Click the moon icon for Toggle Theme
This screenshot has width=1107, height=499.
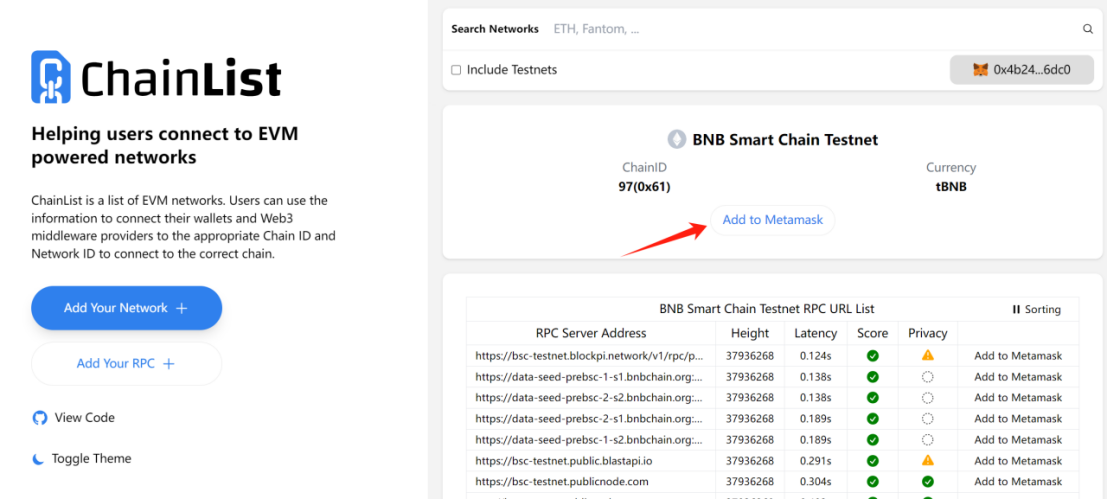tap(38, 459)
